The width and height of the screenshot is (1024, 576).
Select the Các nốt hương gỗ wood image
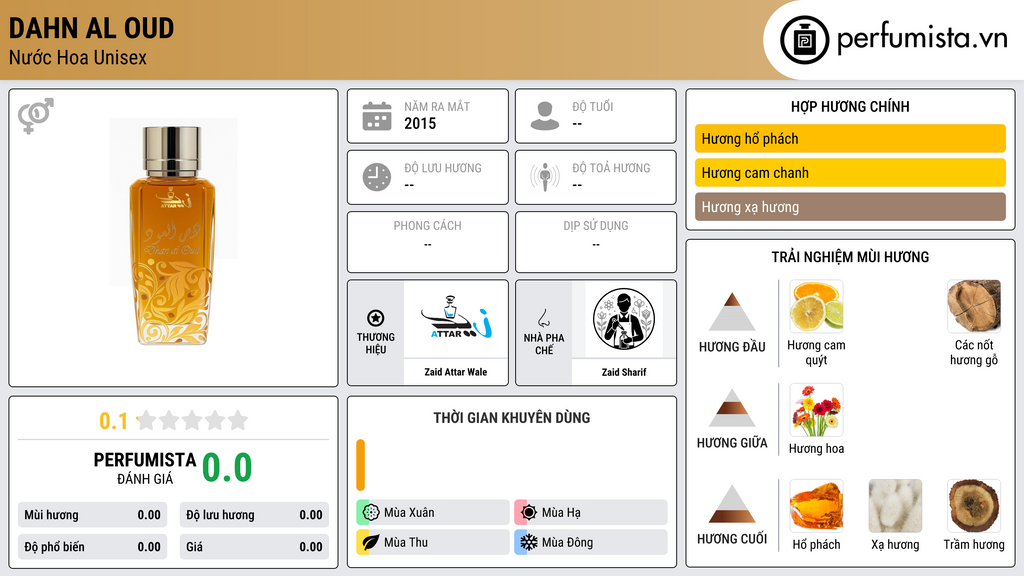(x=974, y=306)
